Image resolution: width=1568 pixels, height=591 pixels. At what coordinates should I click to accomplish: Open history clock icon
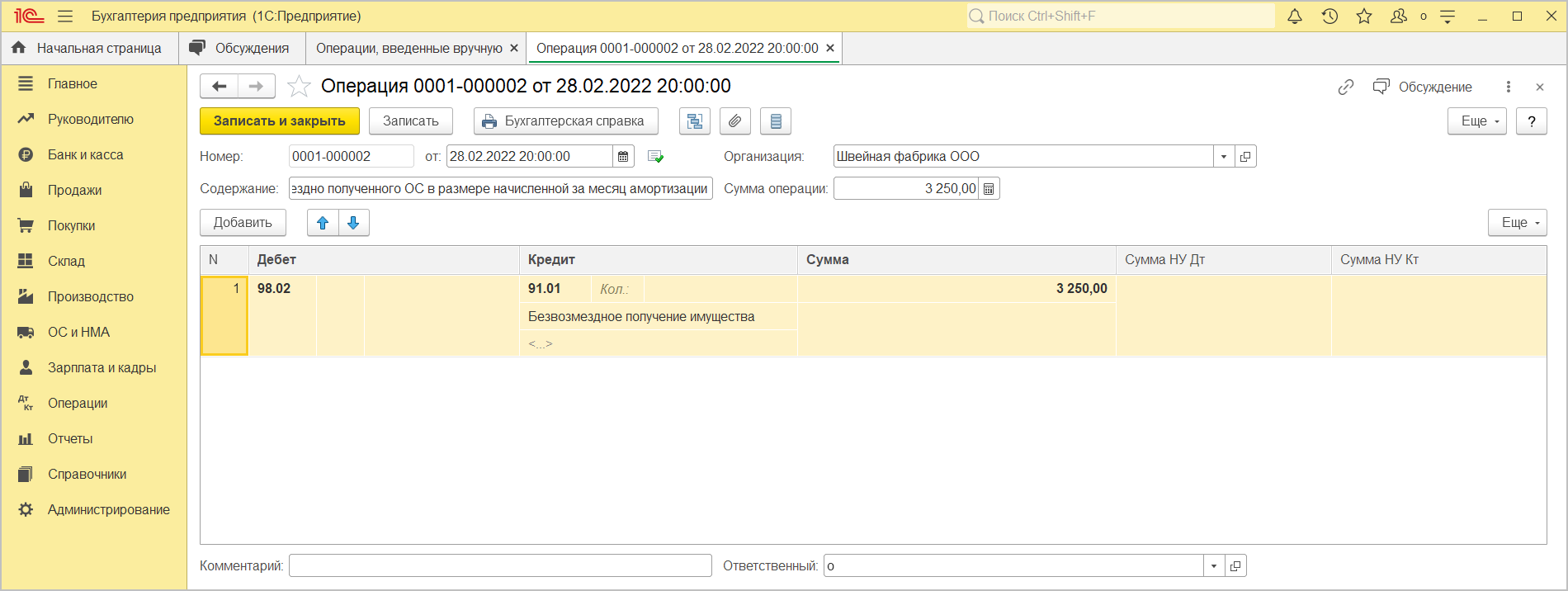tap(1329, 16)
